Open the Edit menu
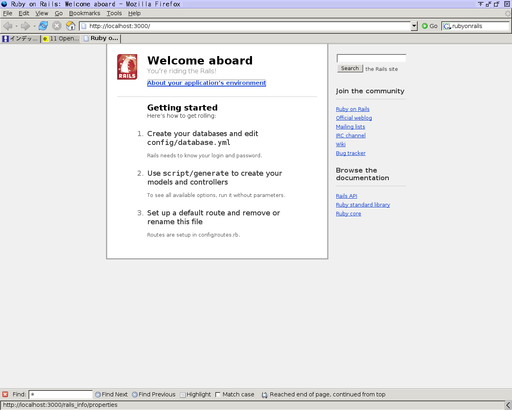This screenshot has width=512, height=410. tap(24, 13)
